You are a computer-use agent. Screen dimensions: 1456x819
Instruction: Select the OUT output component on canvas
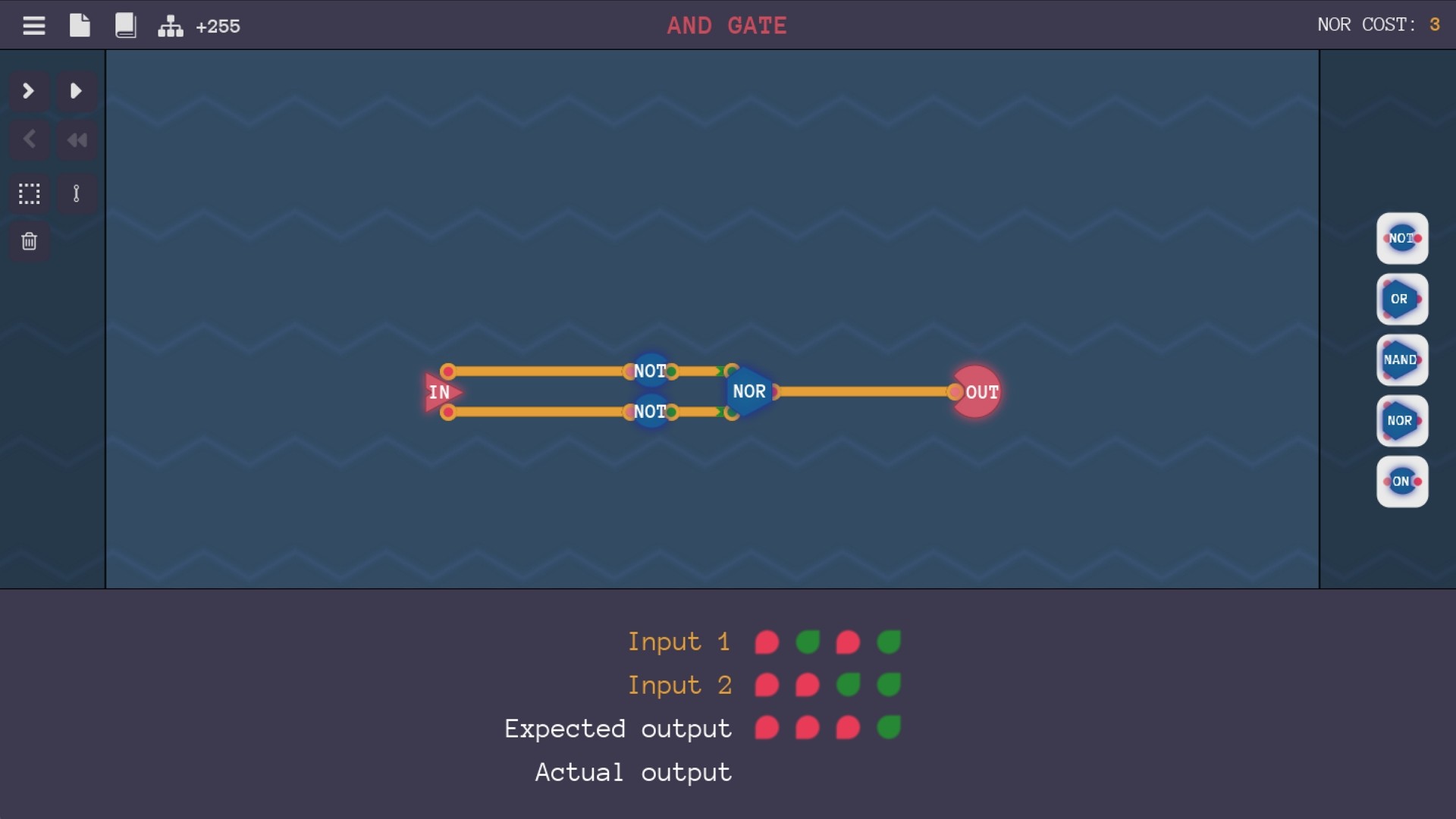click(977, 392)
